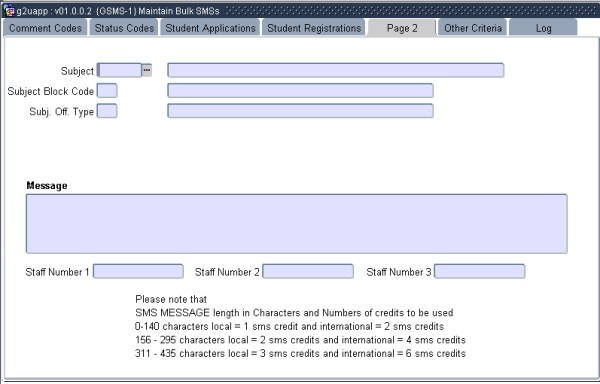Click the g2uapp window title icon

(9, 11)
